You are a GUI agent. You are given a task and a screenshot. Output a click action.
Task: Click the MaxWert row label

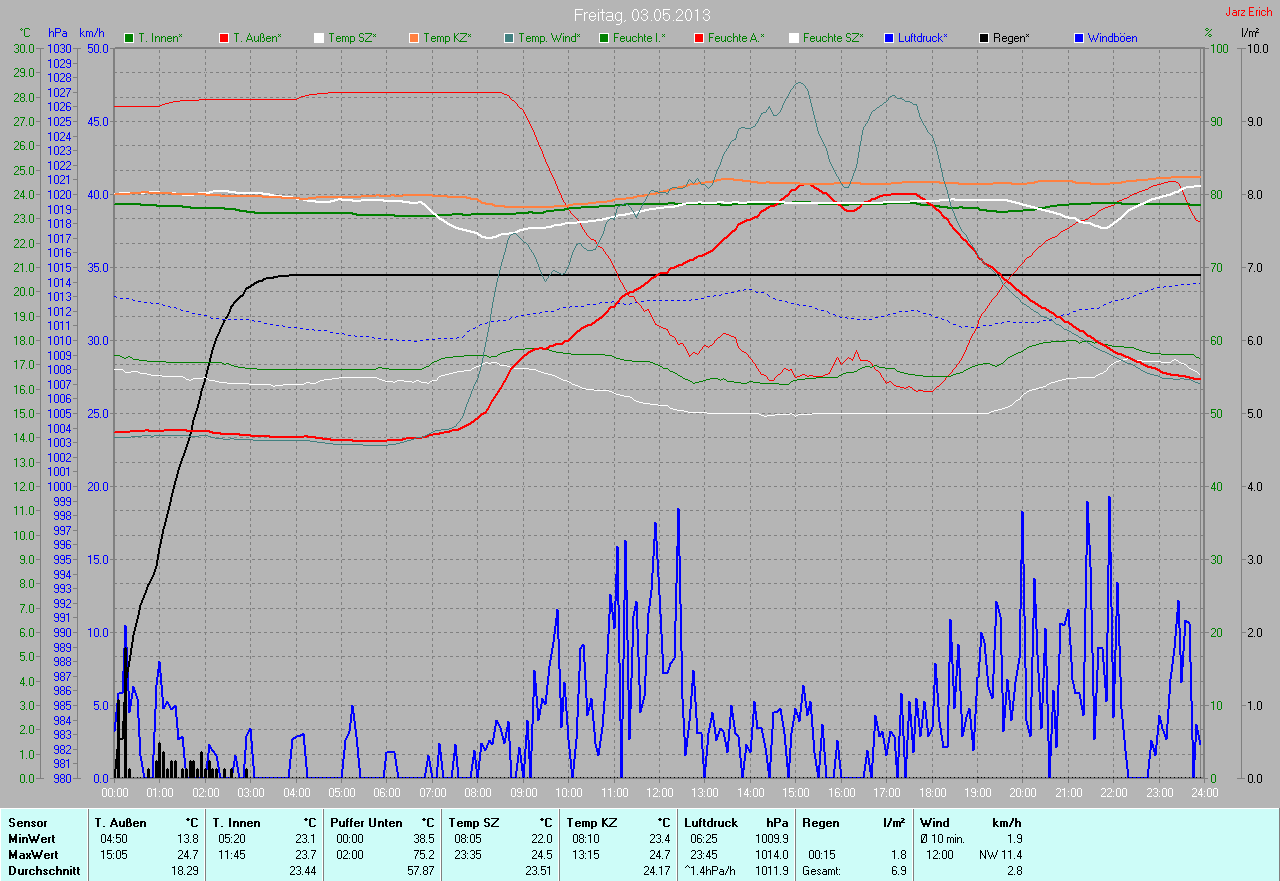pos(32,855)
